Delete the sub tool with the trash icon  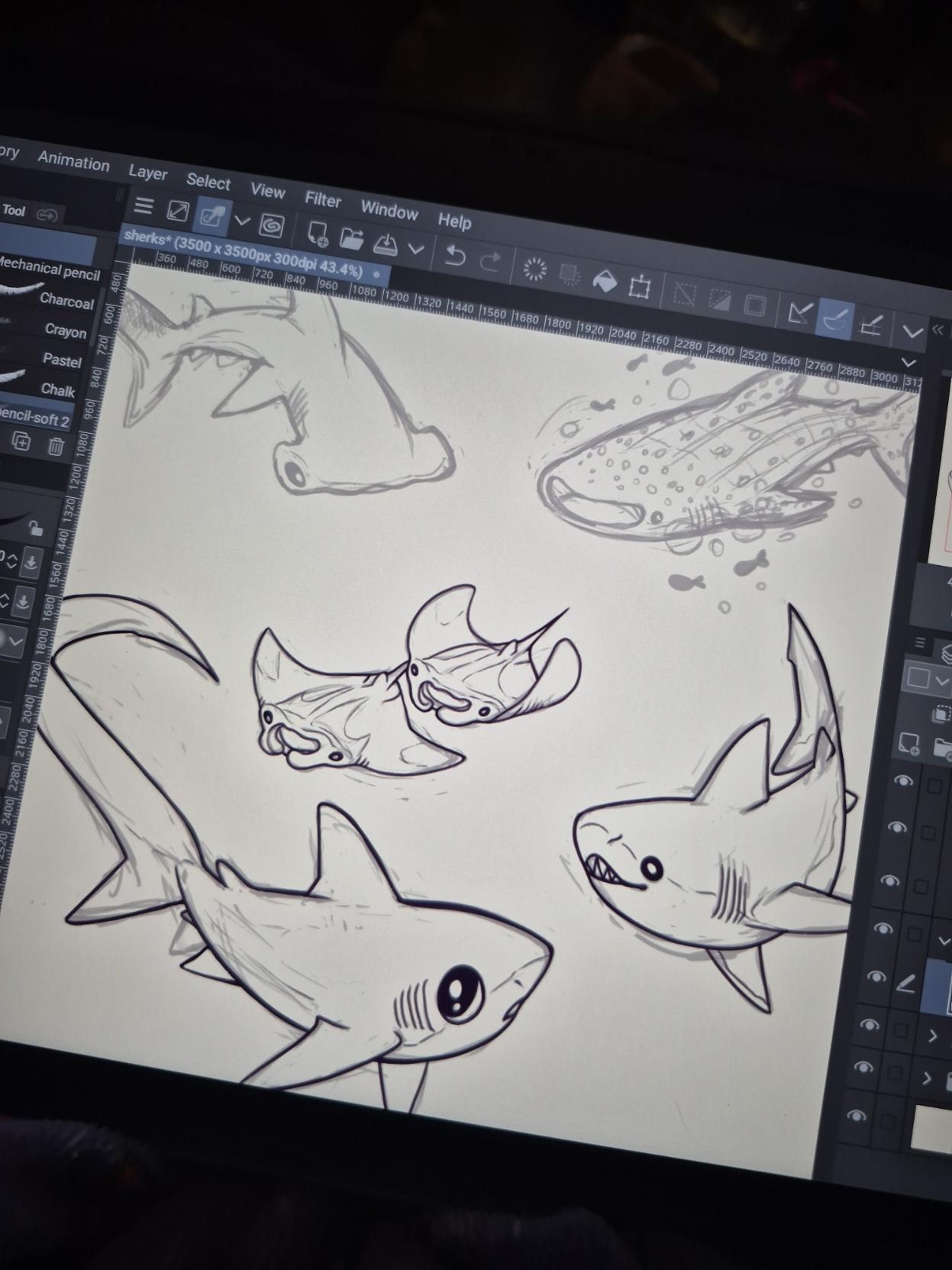pyautogui.click(x=56, y=446)
